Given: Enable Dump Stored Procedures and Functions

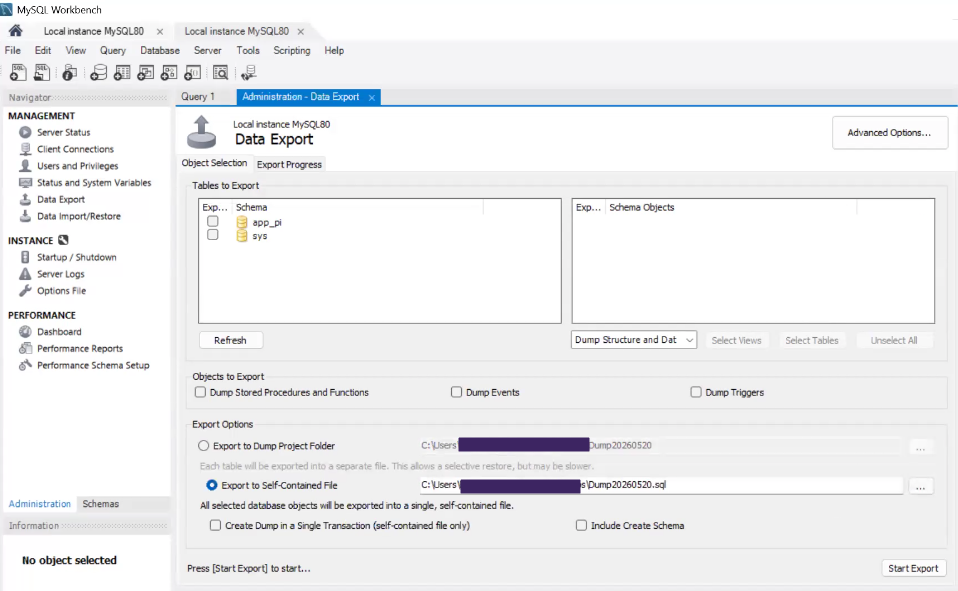Looking at the screenshot, I should pos(200,392).
